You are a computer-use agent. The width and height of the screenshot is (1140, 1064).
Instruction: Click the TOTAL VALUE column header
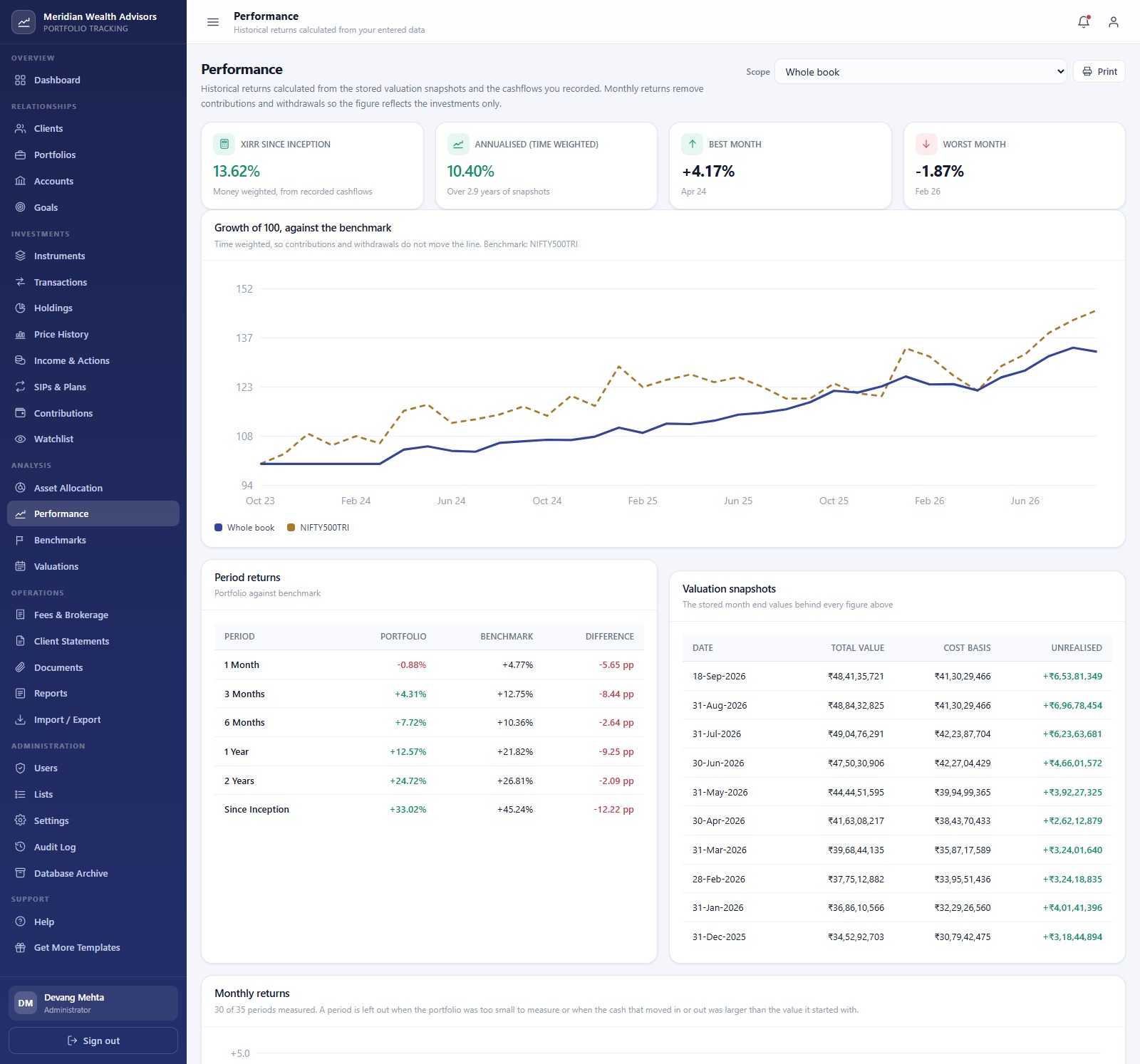click(x=857, y=648)
